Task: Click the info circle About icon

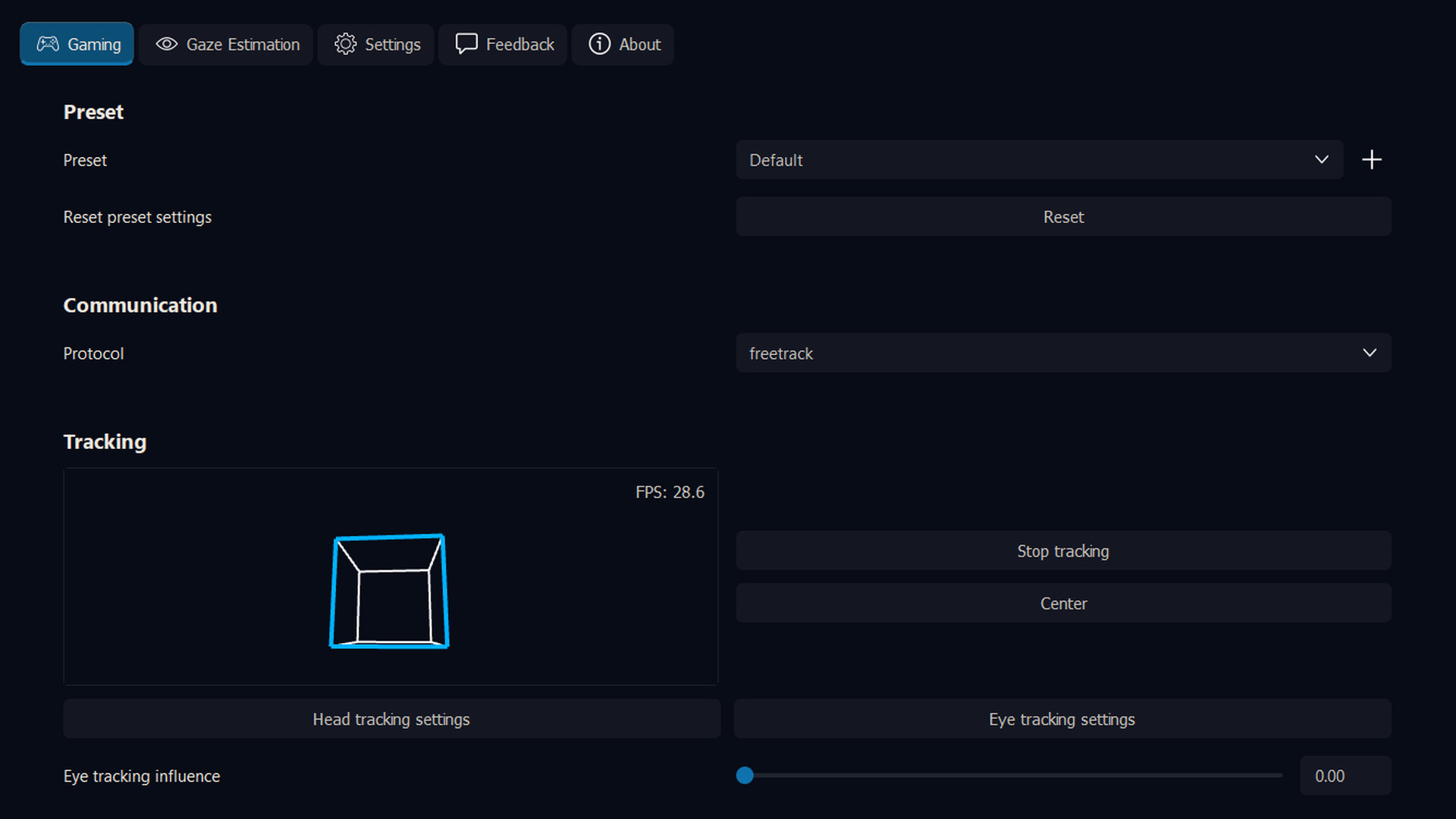Action: 599,44
